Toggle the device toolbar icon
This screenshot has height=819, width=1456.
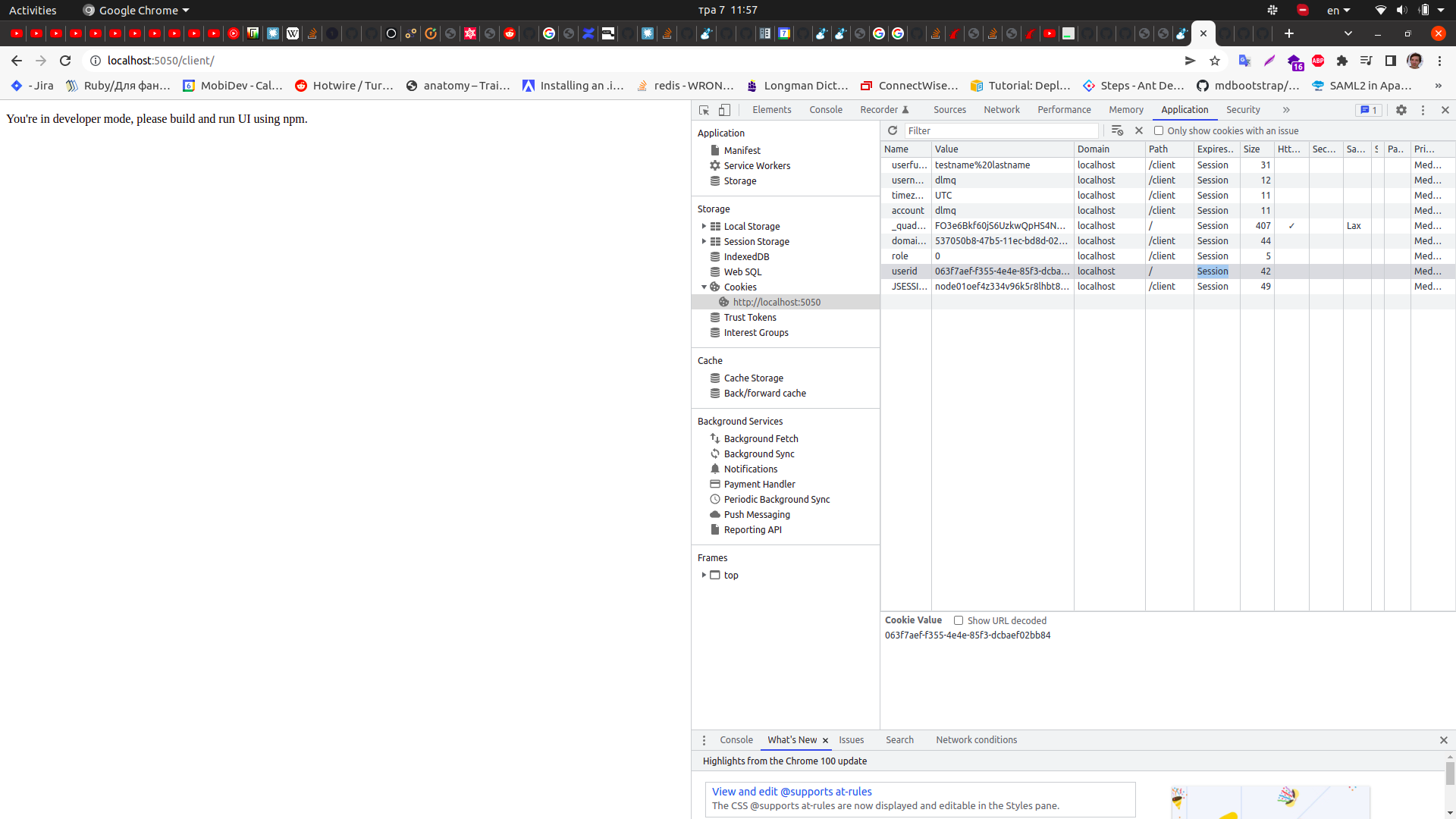pos(724,110)
